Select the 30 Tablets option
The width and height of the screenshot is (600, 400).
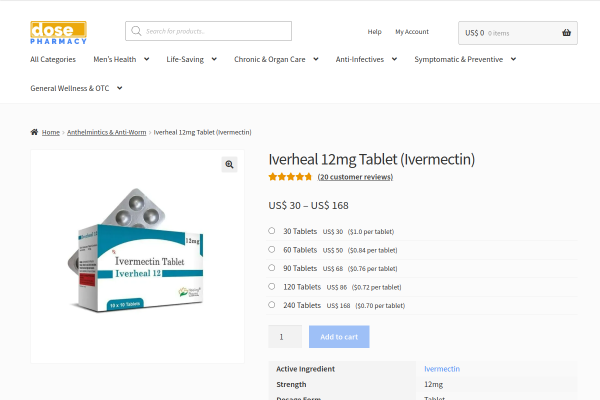pos(272,231)
